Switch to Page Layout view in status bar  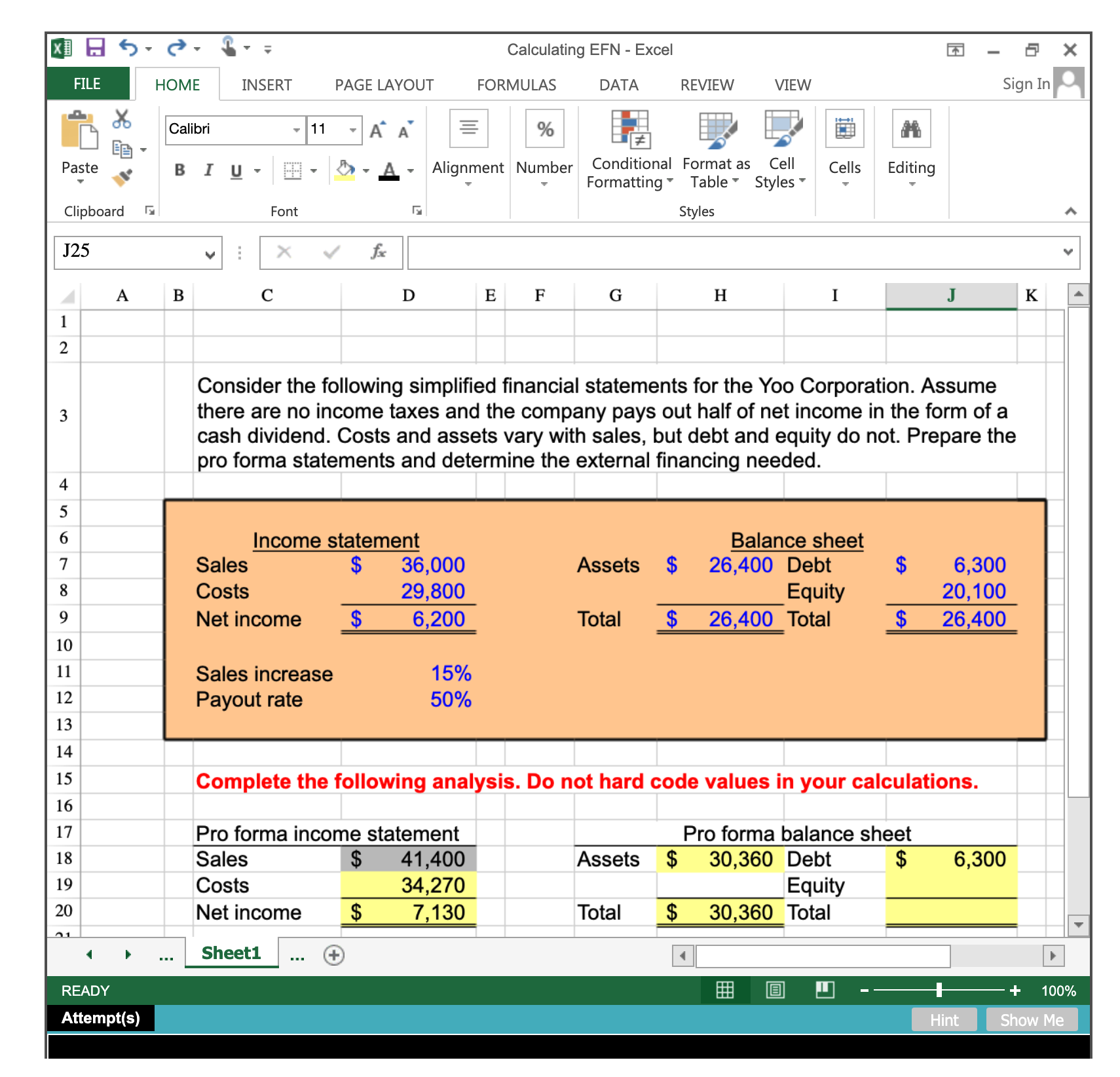coord(775,990)
